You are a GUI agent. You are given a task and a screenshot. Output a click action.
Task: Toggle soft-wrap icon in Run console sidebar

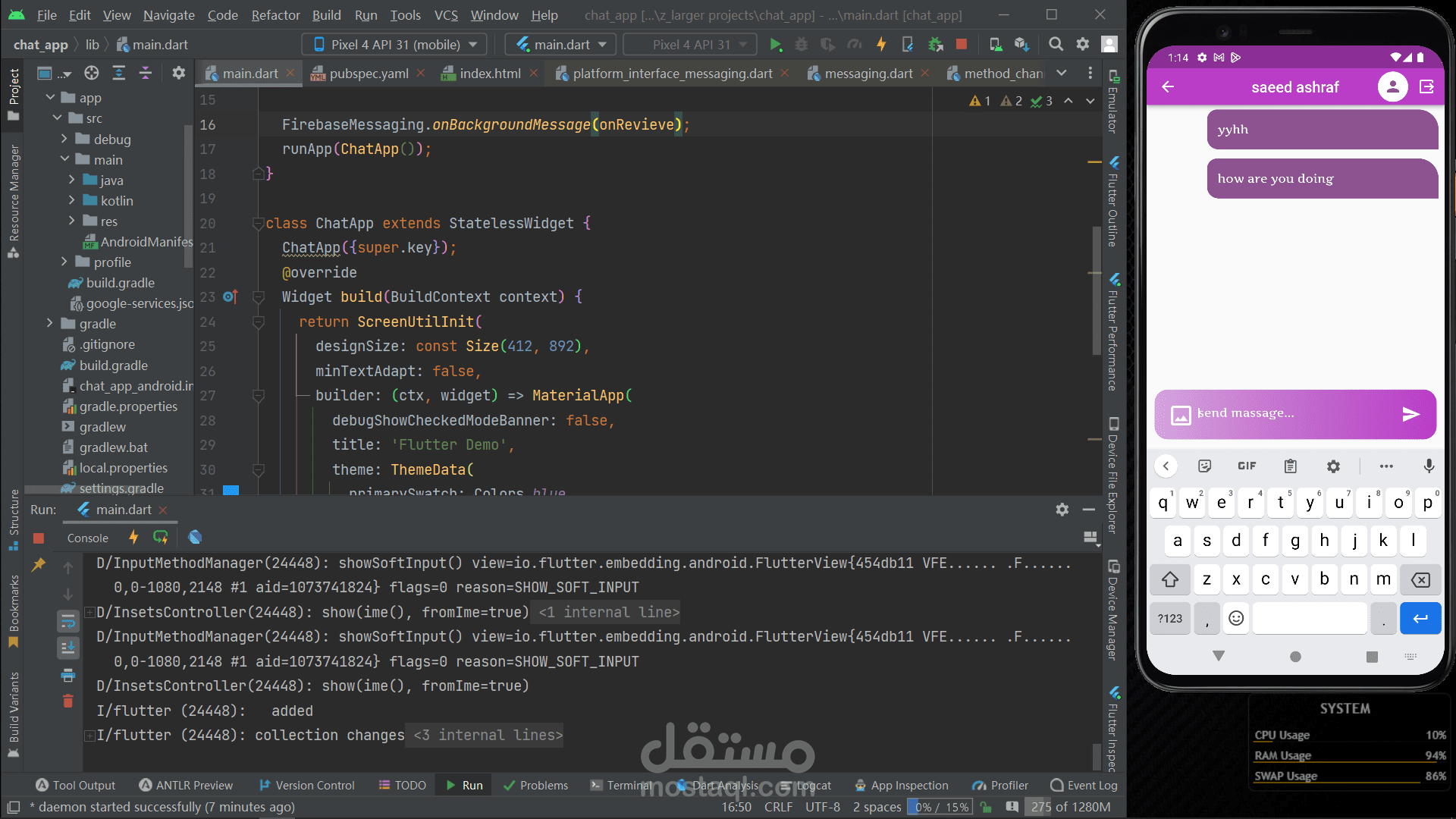(68, 622)
